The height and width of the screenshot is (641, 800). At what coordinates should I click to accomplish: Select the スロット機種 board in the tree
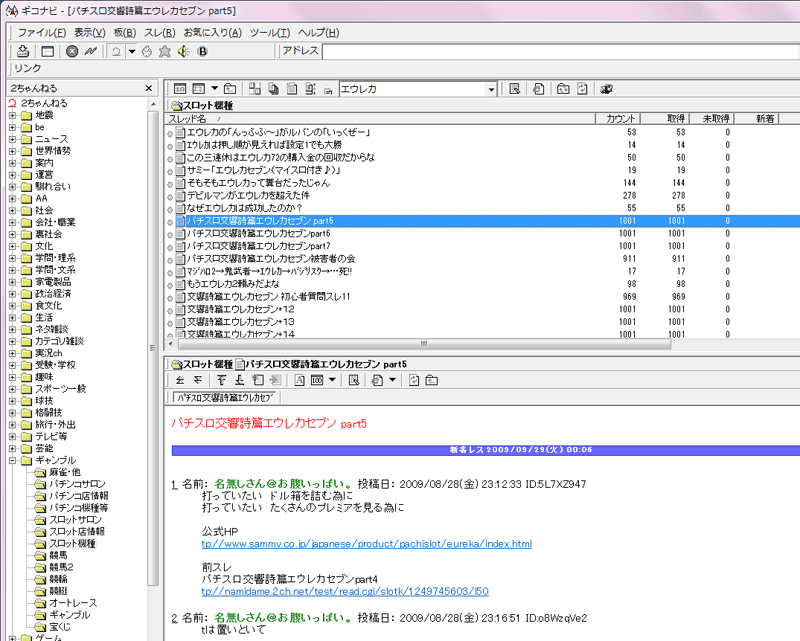(x=72, y=544)
